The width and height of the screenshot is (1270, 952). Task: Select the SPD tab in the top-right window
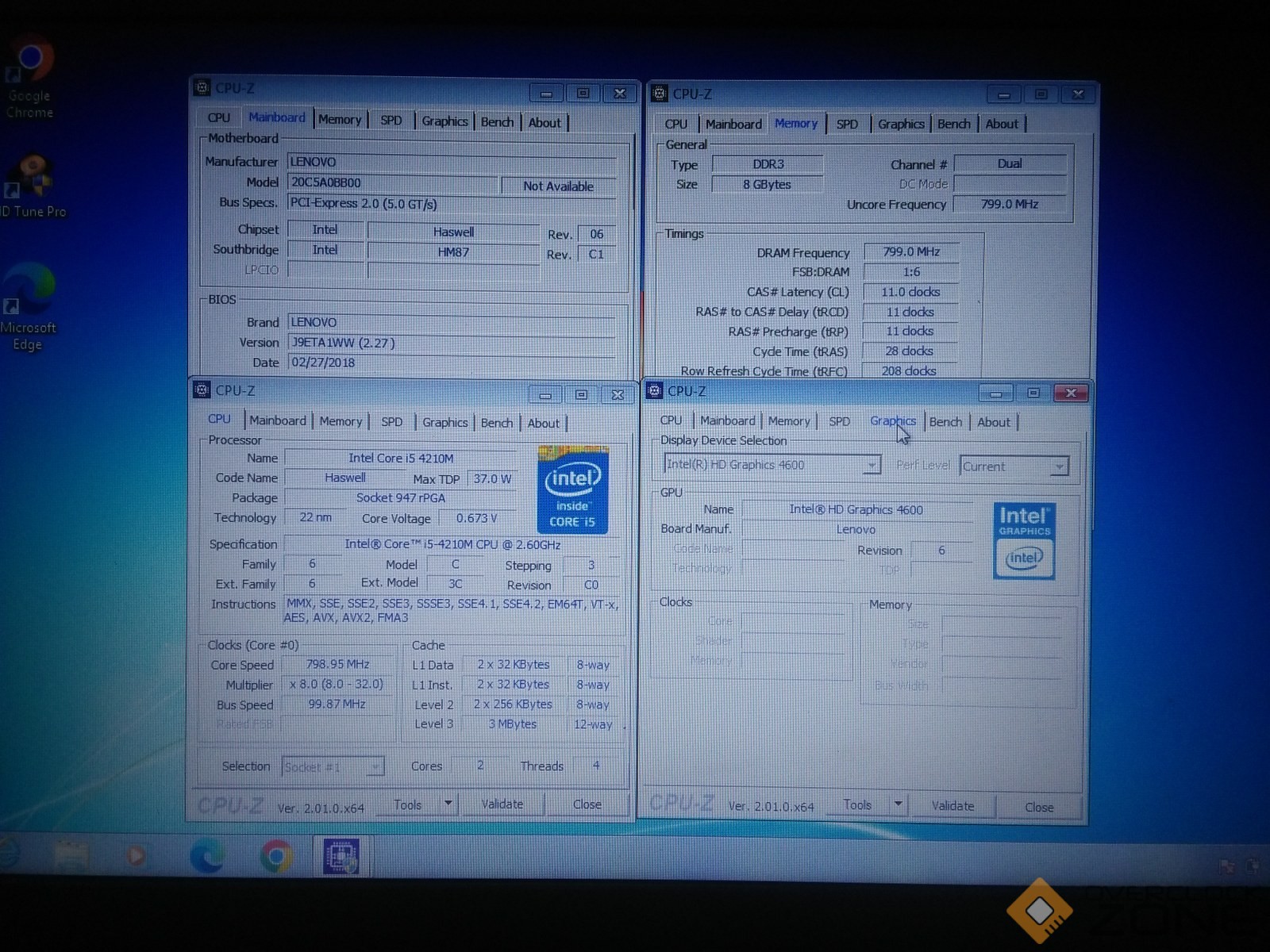click(x=847, y=124)
